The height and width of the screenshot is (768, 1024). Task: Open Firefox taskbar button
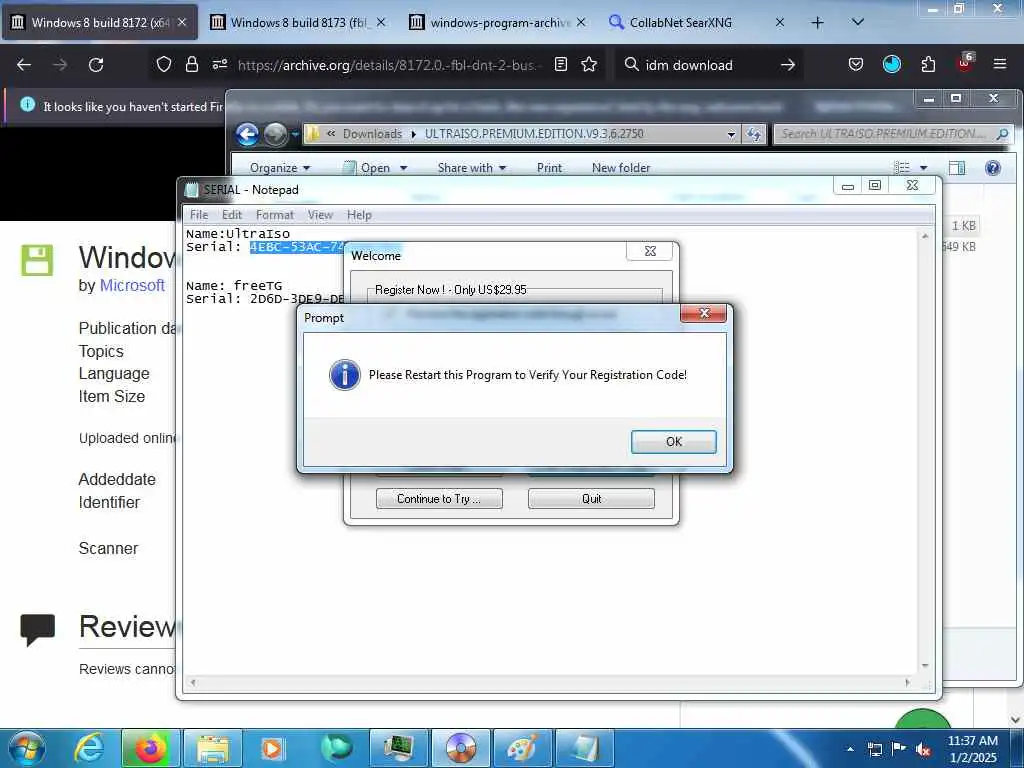click(150, 748)
